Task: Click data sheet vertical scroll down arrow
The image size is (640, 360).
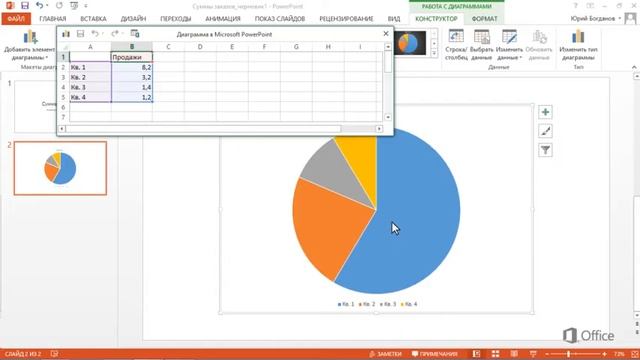Action: (x=388, y=117)
